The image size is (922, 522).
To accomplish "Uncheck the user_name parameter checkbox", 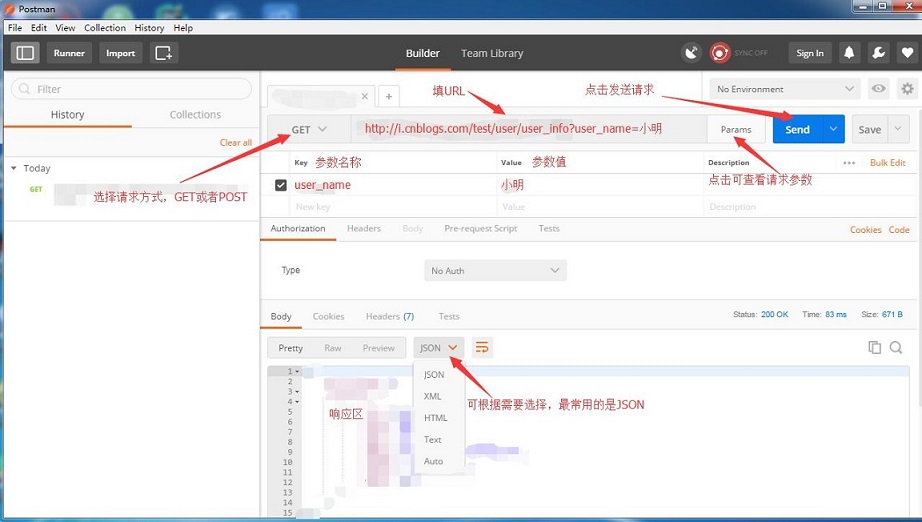I will (280, 185).
